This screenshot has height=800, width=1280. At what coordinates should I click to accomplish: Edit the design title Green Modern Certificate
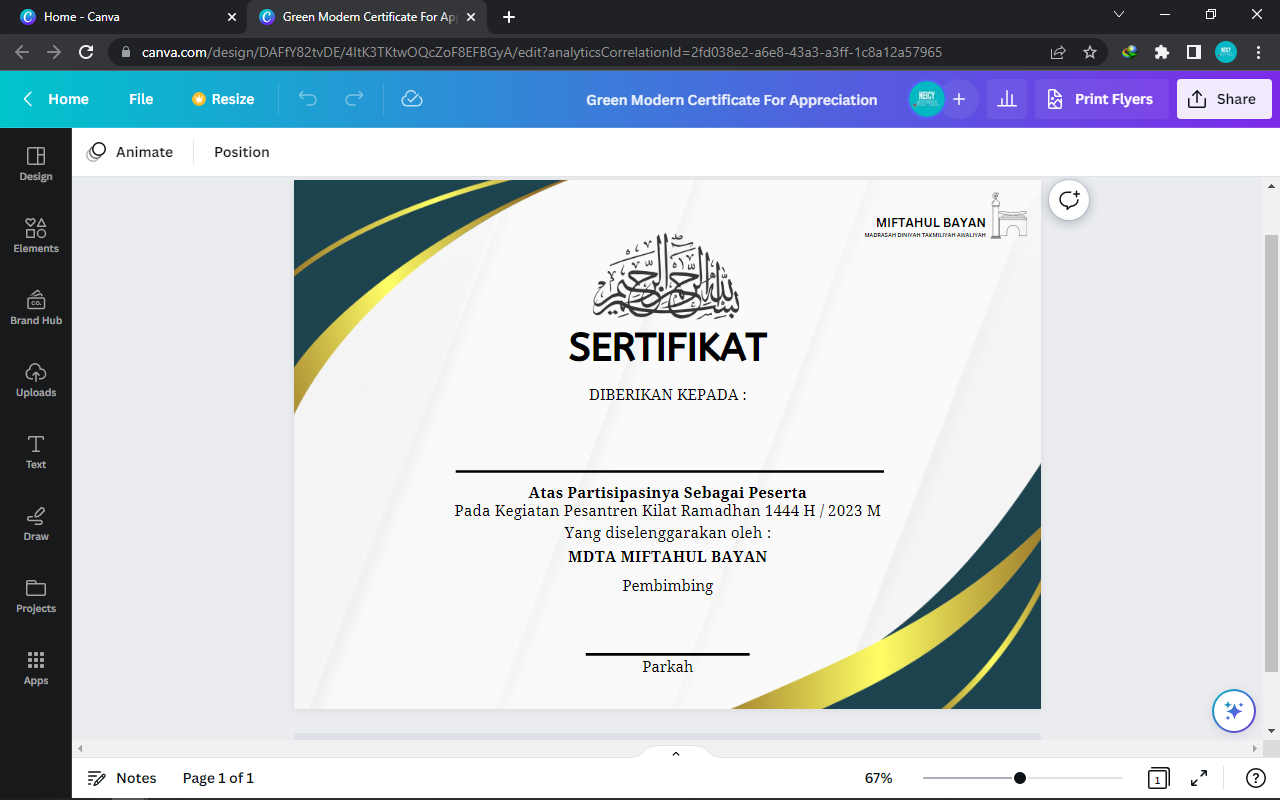732,100
